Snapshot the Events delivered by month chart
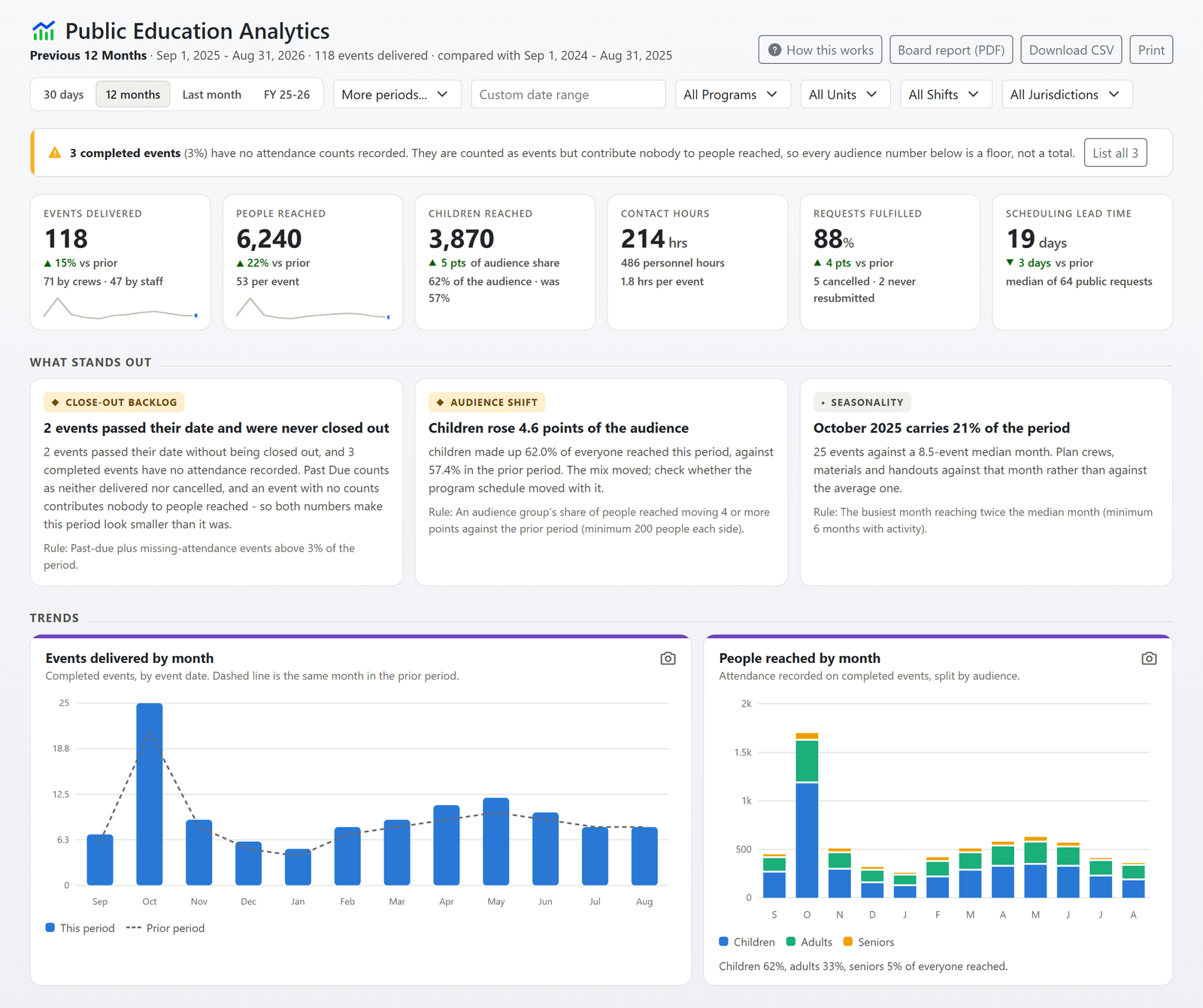 [668, 658]
